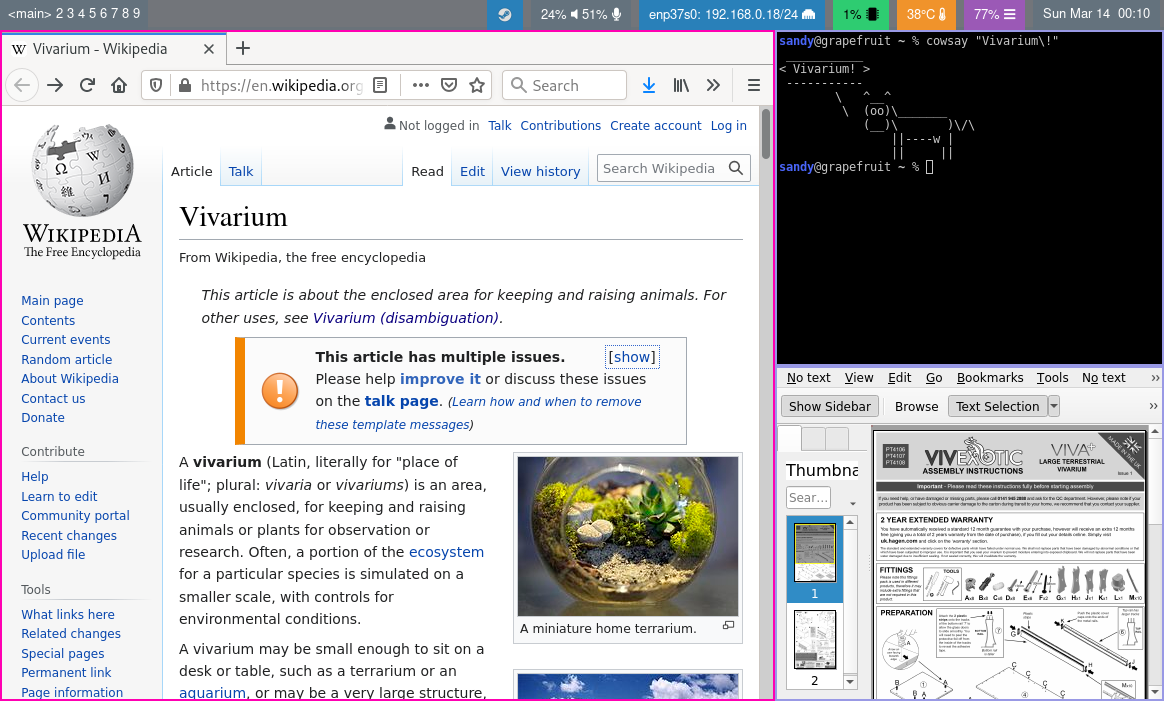Open What links here
Image resolution: width=1164 pixels, height=701 pixels.
[68, 614]
